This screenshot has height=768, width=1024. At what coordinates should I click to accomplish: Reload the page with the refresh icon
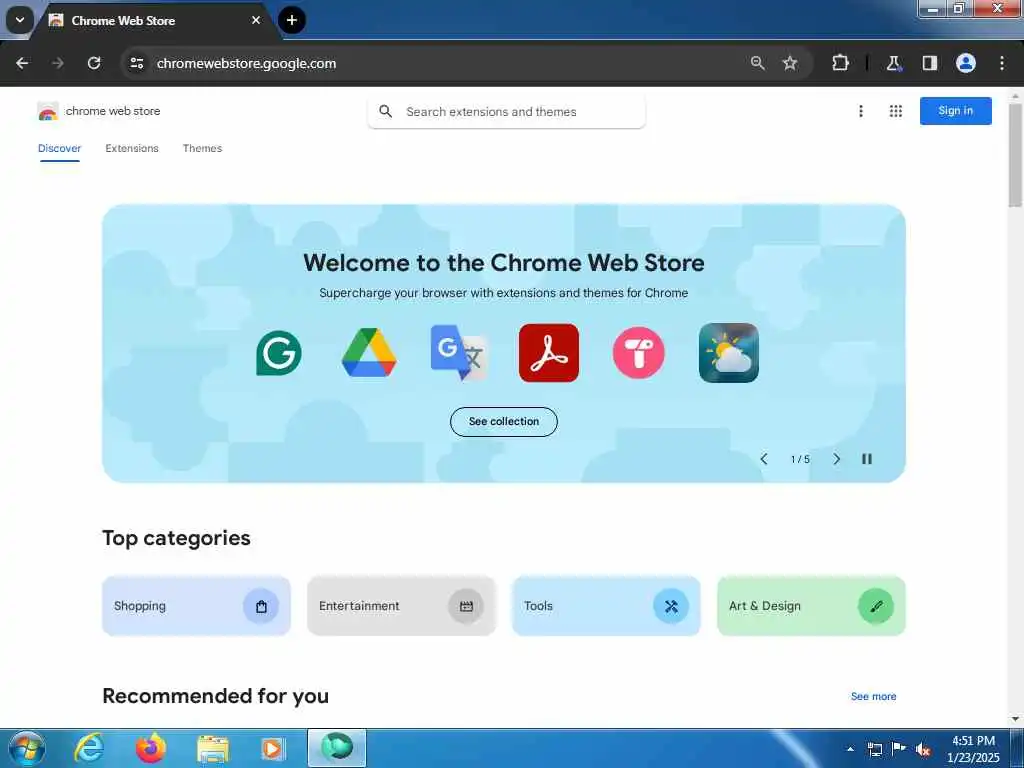(94, 63)
